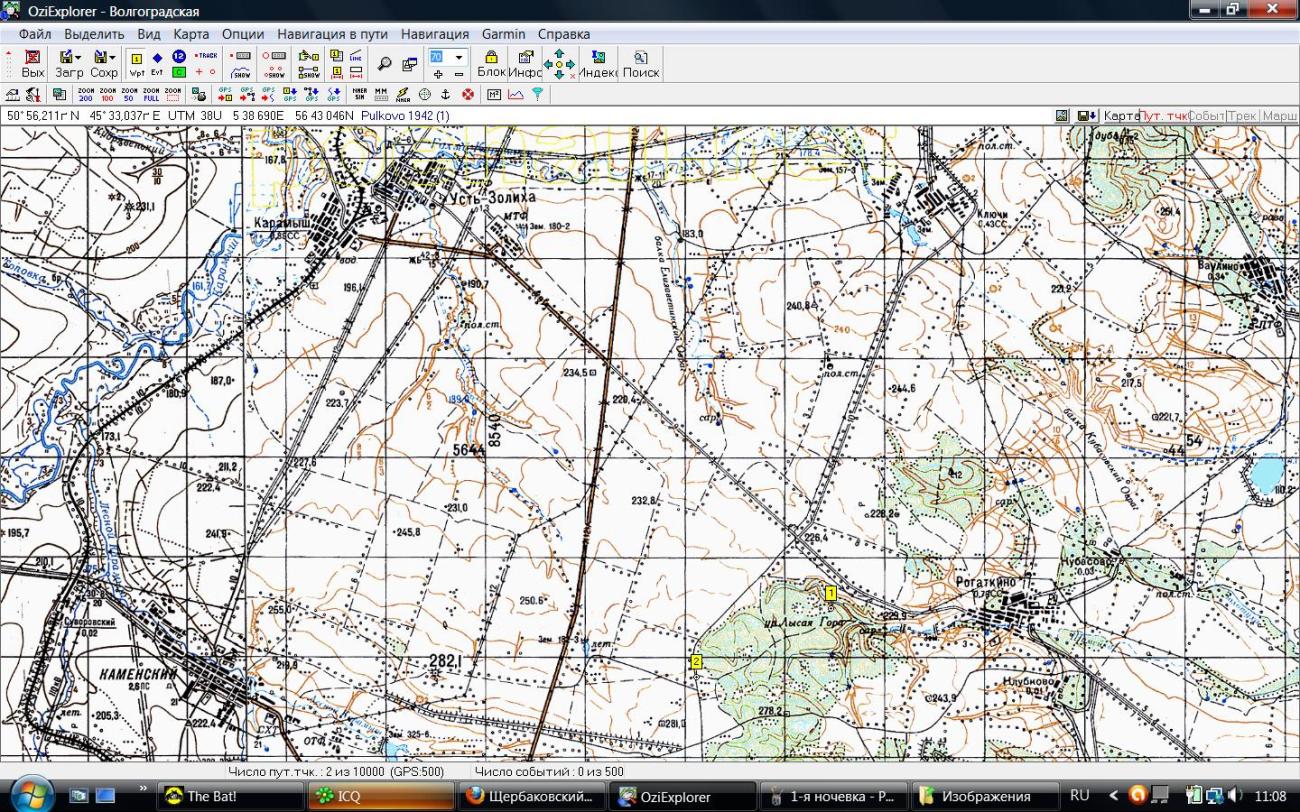The width and height of the screenshot is (1300, 812).
Task: Click the Поиск search button
Action: [x=640, y=64]
